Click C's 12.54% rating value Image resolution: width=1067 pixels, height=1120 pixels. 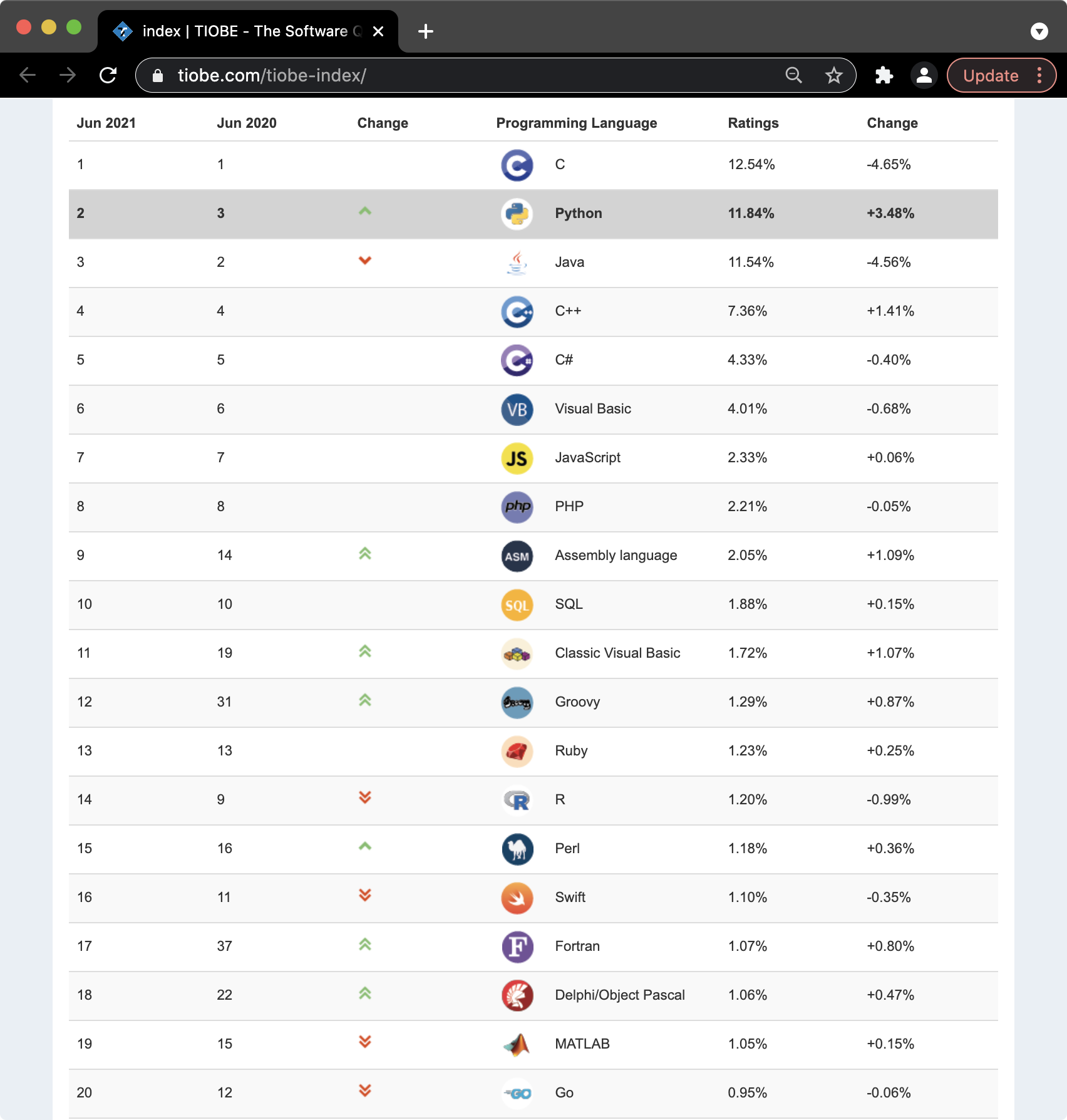751,165
